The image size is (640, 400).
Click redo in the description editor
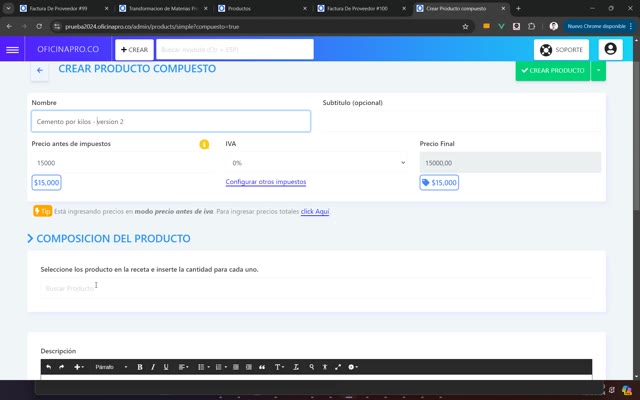62,367
